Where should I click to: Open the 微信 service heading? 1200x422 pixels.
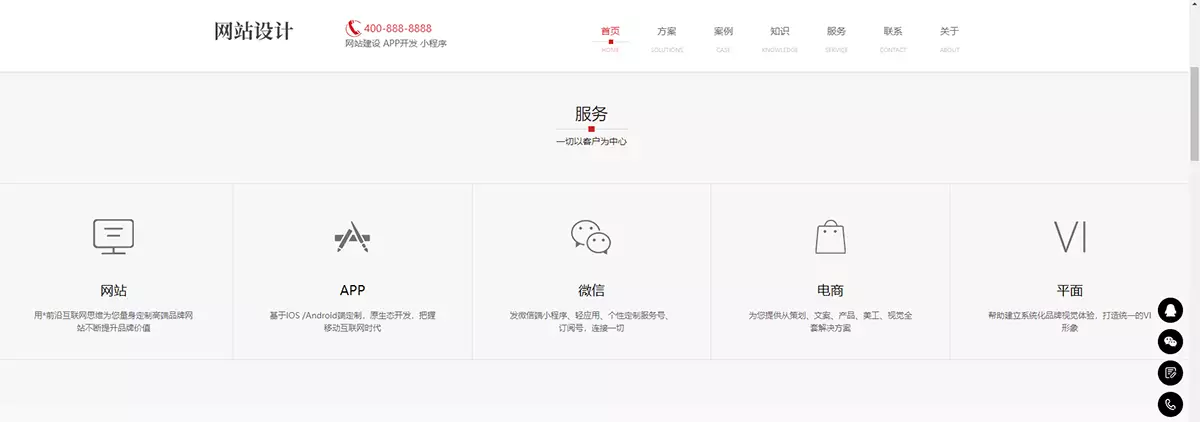pyautogui.click(x=591, y=291)
